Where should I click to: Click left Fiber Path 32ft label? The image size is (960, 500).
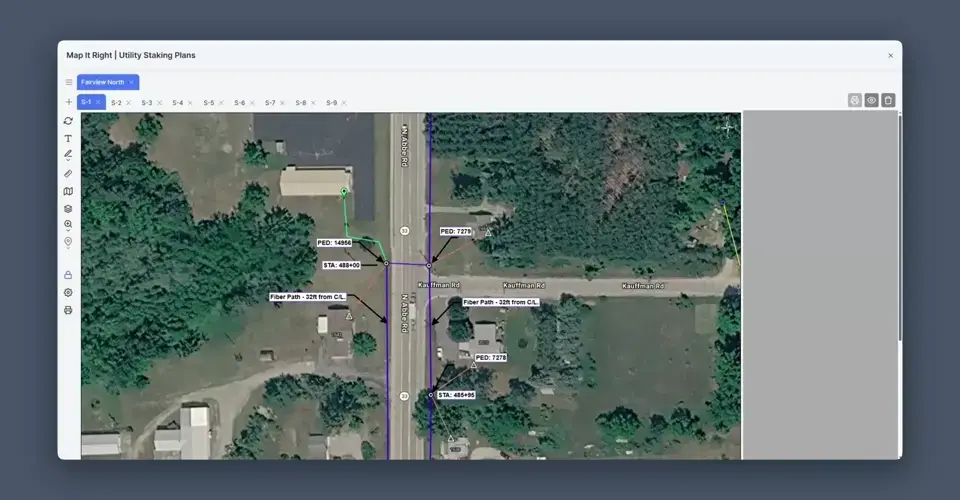(x=308, y=297)
